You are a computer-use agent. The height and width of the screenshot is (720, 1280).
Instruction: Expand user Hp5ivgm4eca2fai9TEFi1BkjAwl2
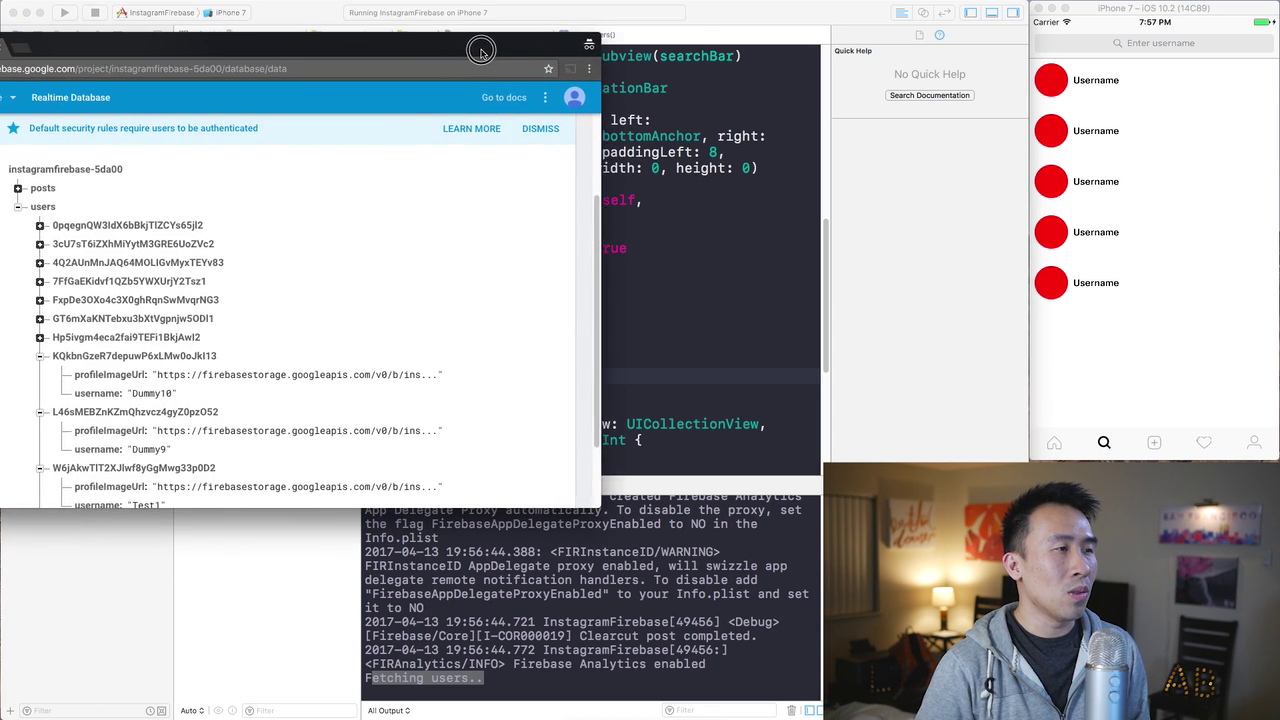click(x=40, y=338)
